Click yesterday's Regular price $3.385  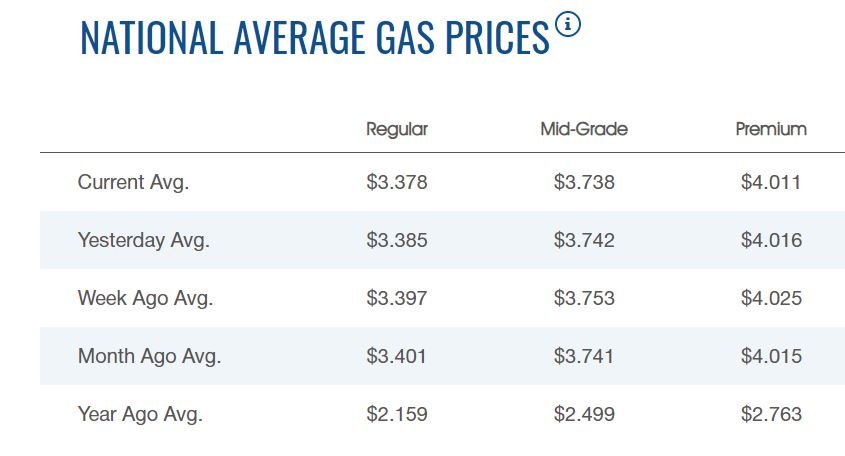tap(397, 240)
